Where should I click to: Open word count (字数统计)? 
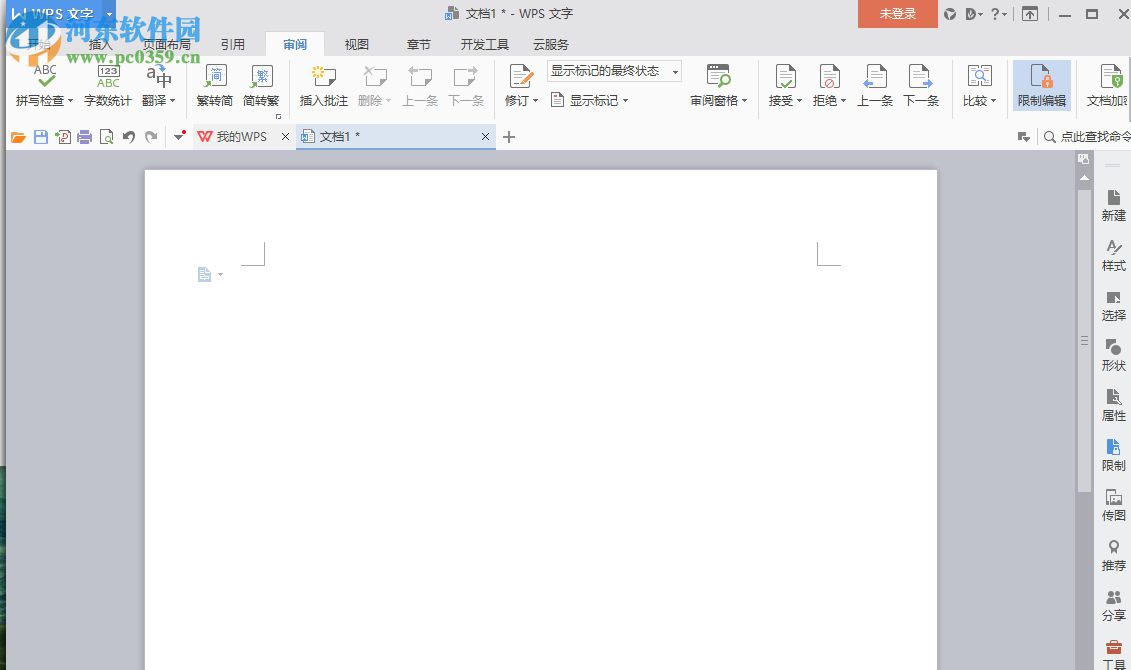[x=108, y=85]
